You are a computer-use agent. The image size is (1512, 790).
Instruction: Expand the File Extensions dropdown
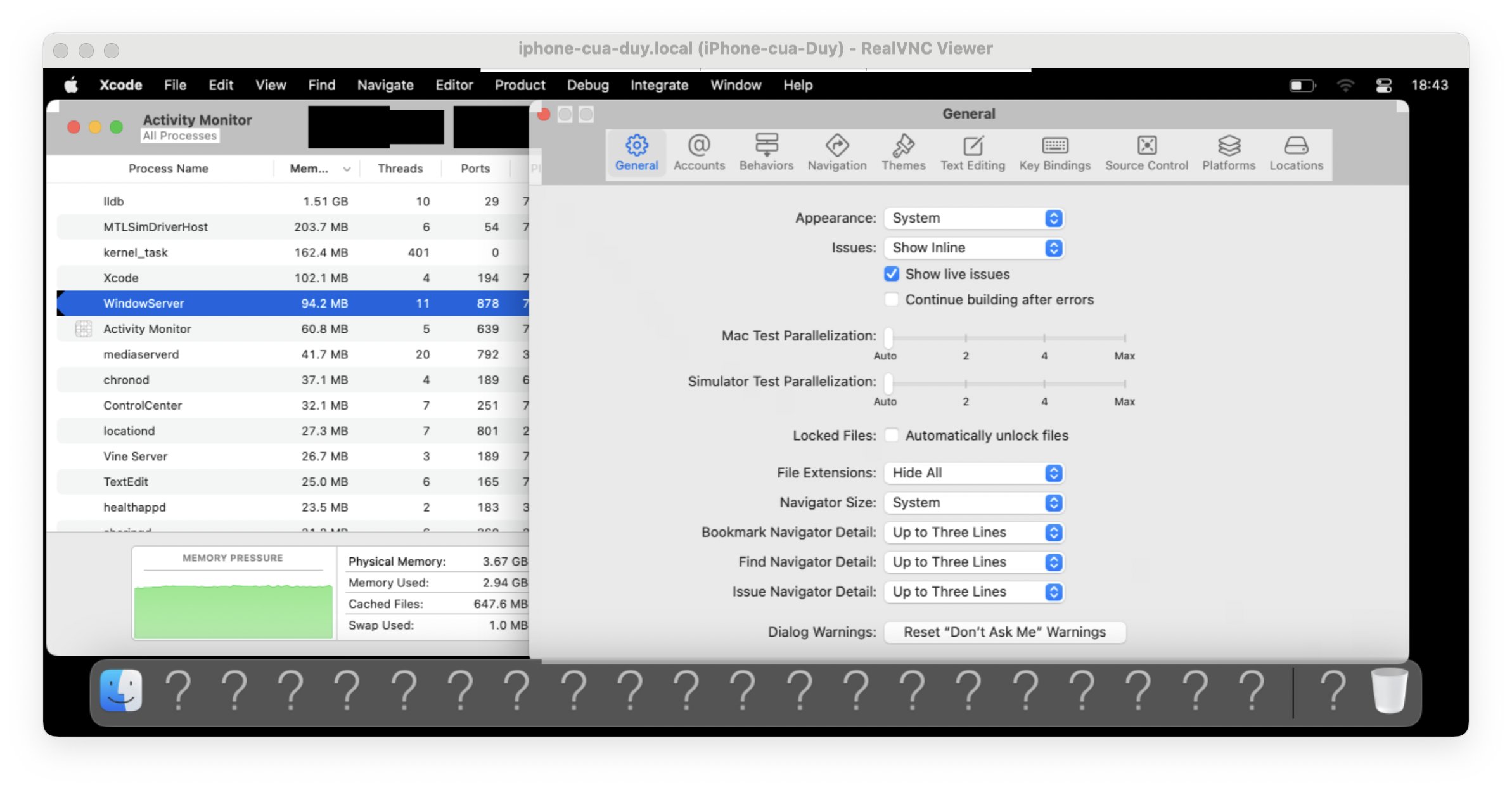click(x=973, y=473)
